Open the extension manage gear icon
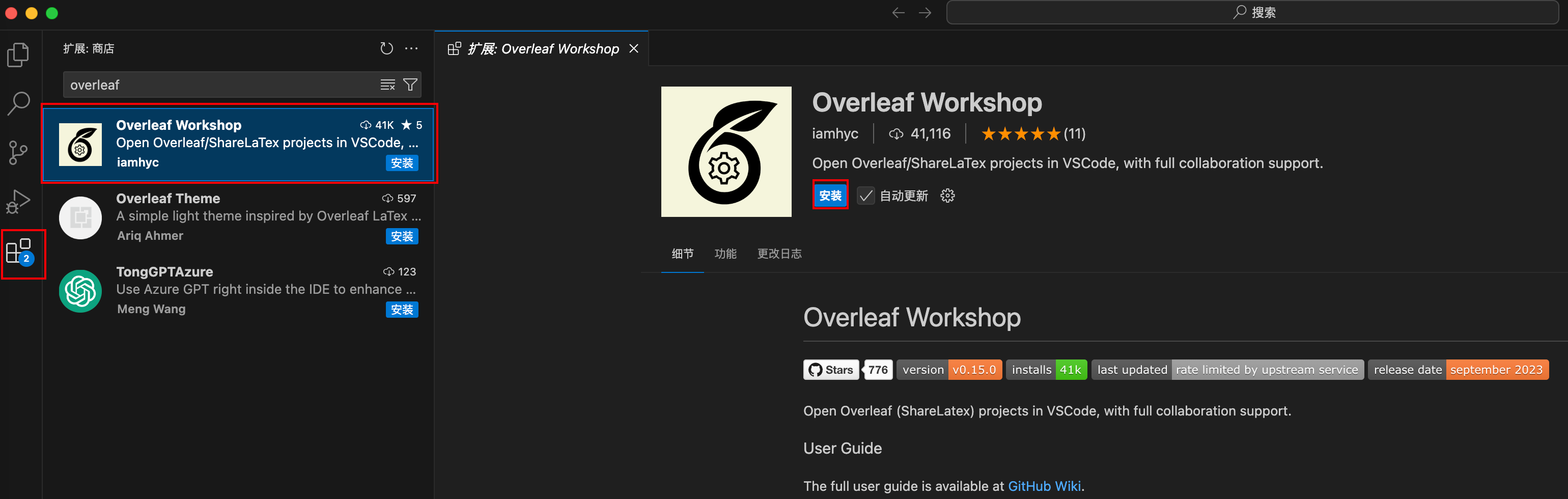This screenshot has width=1568, height=499. (947, 196)
